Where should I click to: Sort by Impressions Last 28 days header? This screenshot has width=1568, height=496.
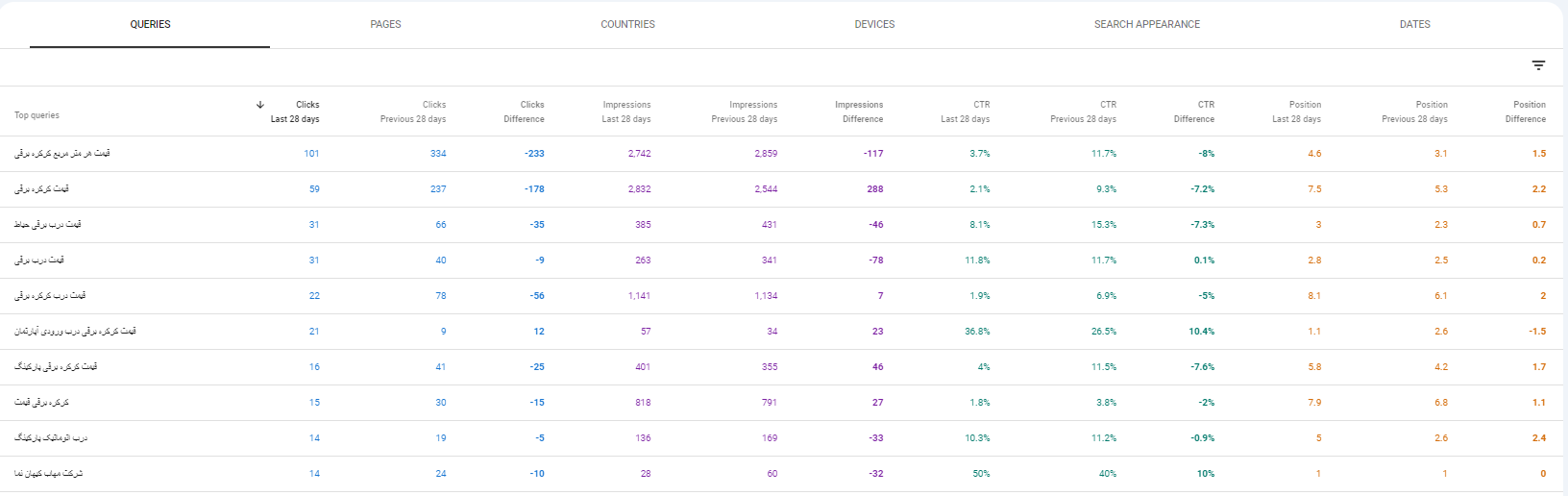pos(626,112)
